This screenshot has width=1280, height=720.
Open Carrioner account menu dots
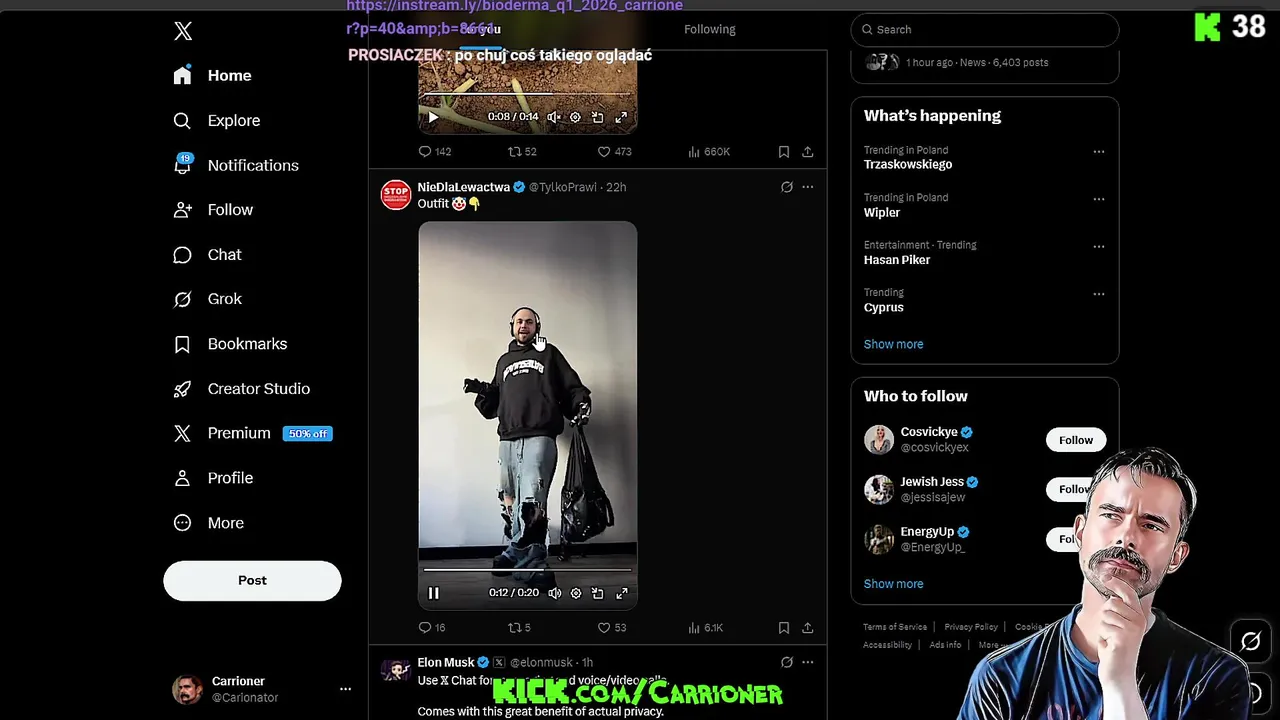tap(345, 689)
